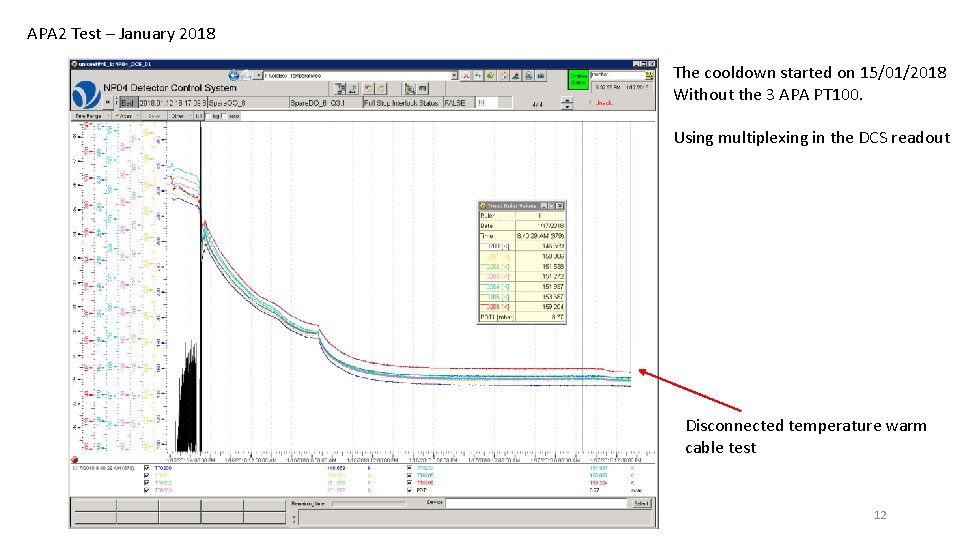The image size is (960, 540).
Task: Click the printer toolbar icon
Action: (x=528, y=76)
